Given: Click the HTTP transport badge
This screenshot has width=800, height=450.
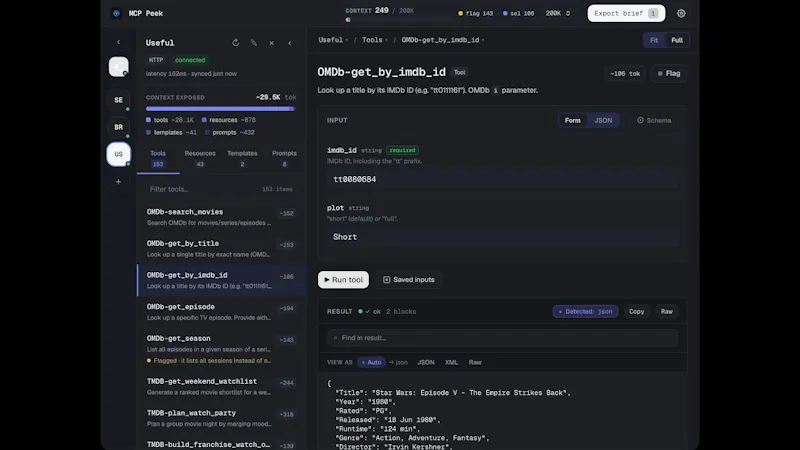Looking at the screenshot, I should [156, 60].
